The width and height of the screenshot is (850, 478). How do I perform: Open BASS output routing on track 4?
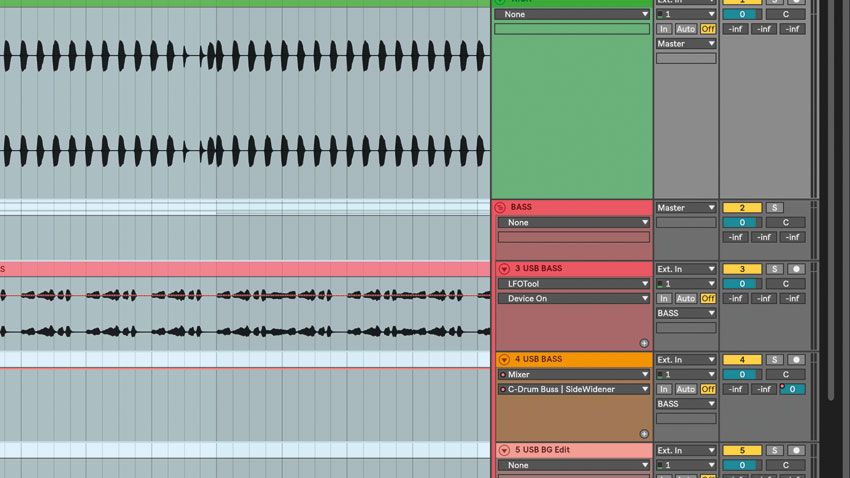[686, 404]
